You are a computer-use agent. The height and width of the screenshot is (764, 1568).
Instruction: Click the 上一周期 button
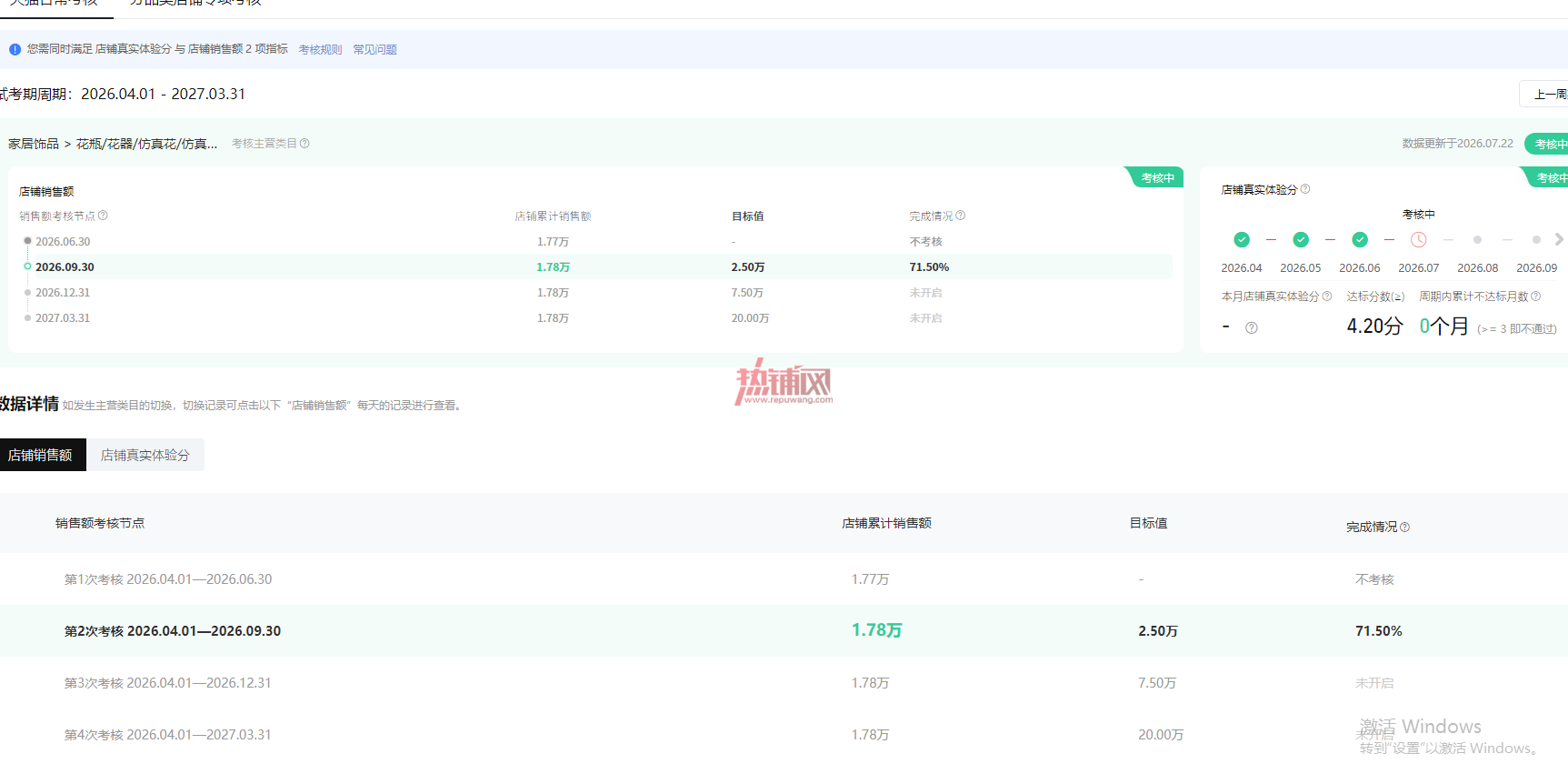pyautogui.click(x=1545, y=94)
